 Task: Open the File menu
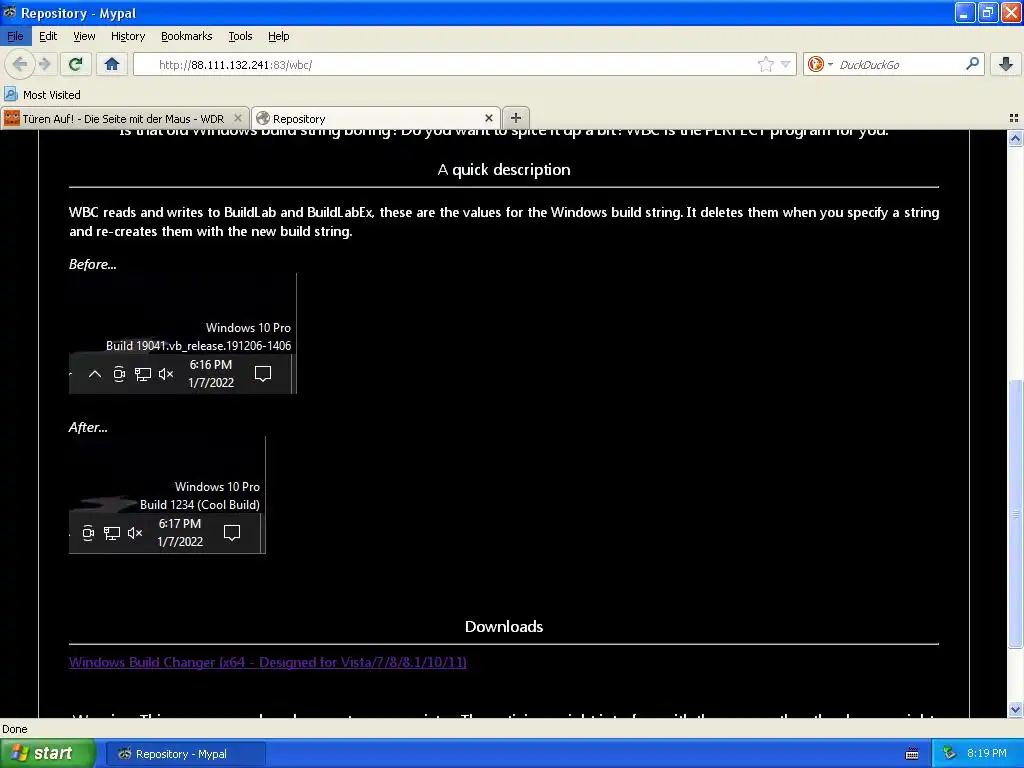coord(15,36)
